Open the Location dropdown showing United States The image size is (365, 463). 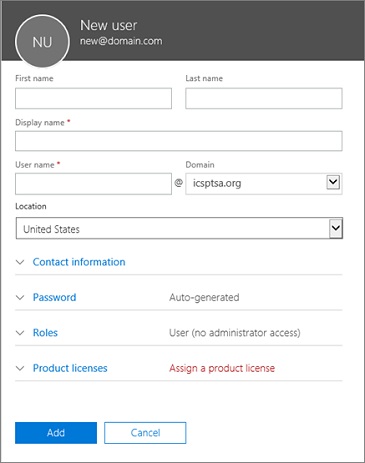click(x=179, y=228)
